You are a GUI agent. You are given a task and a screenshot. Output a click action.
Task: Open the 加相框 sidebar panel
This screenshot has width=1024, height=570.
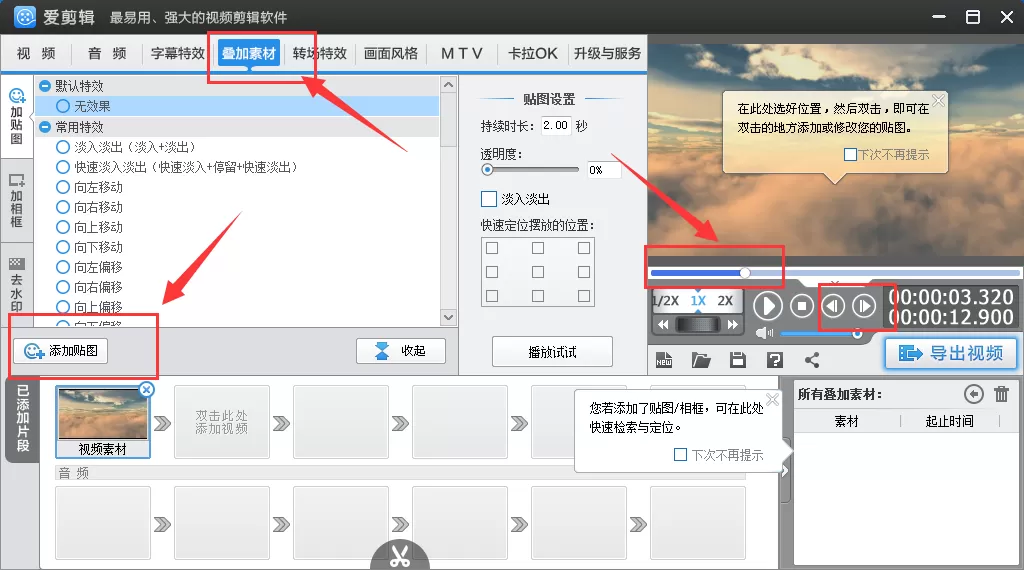16,200
